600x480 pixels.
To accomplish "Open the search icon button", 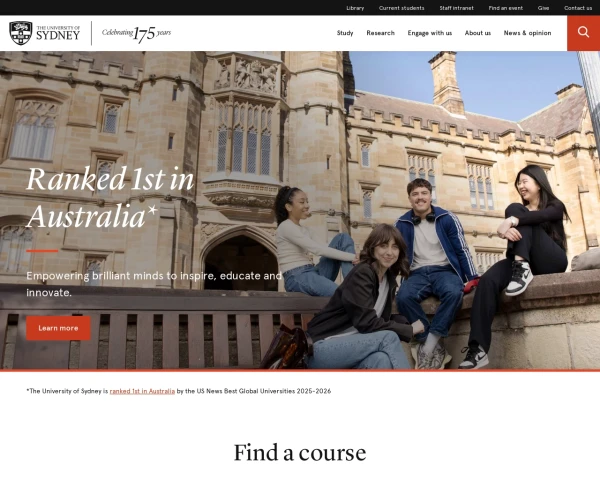I will point(583,33).
